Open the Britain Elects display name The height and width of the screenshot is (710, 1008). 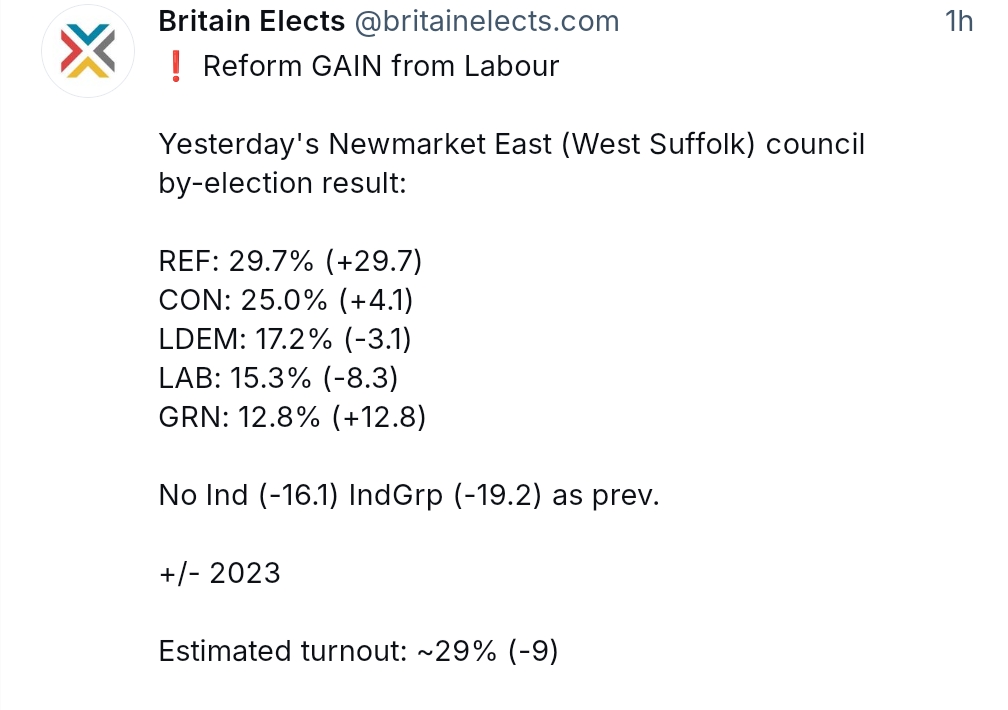point(252,21)
